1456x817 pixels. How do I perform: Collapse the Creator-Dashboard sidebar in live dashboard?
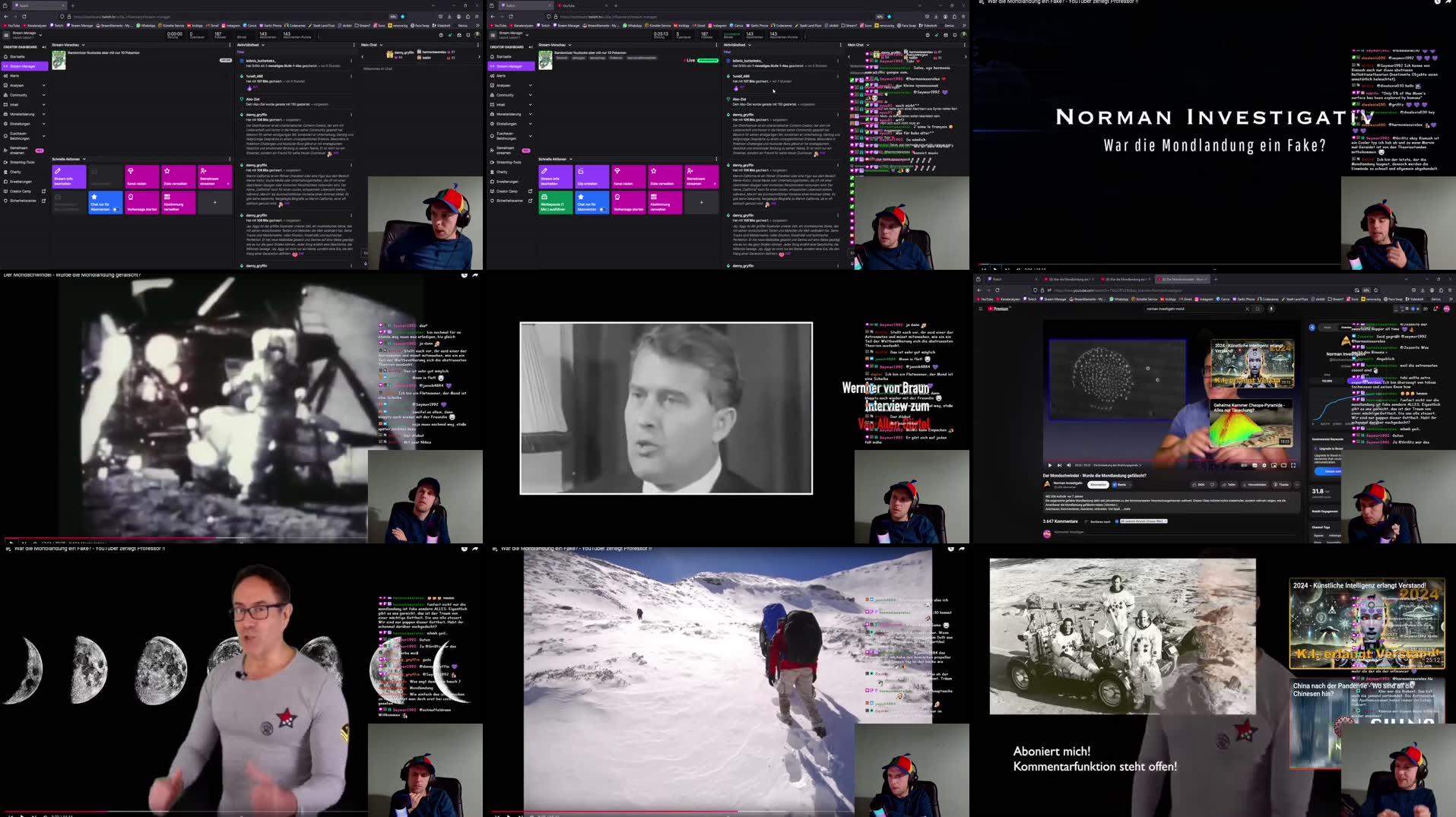click(531, 47)
